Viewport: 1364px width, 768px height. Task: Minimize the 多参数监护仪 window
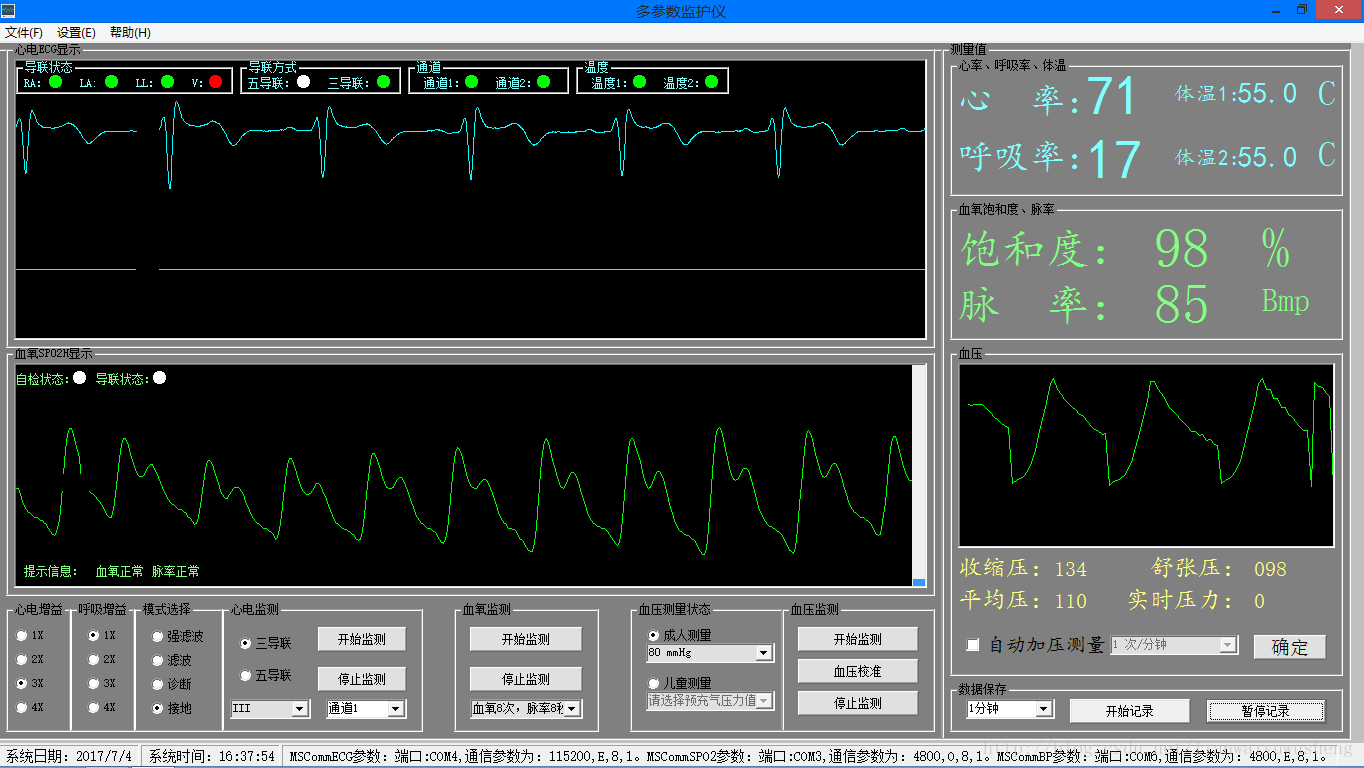click(x=1275, y=10)
